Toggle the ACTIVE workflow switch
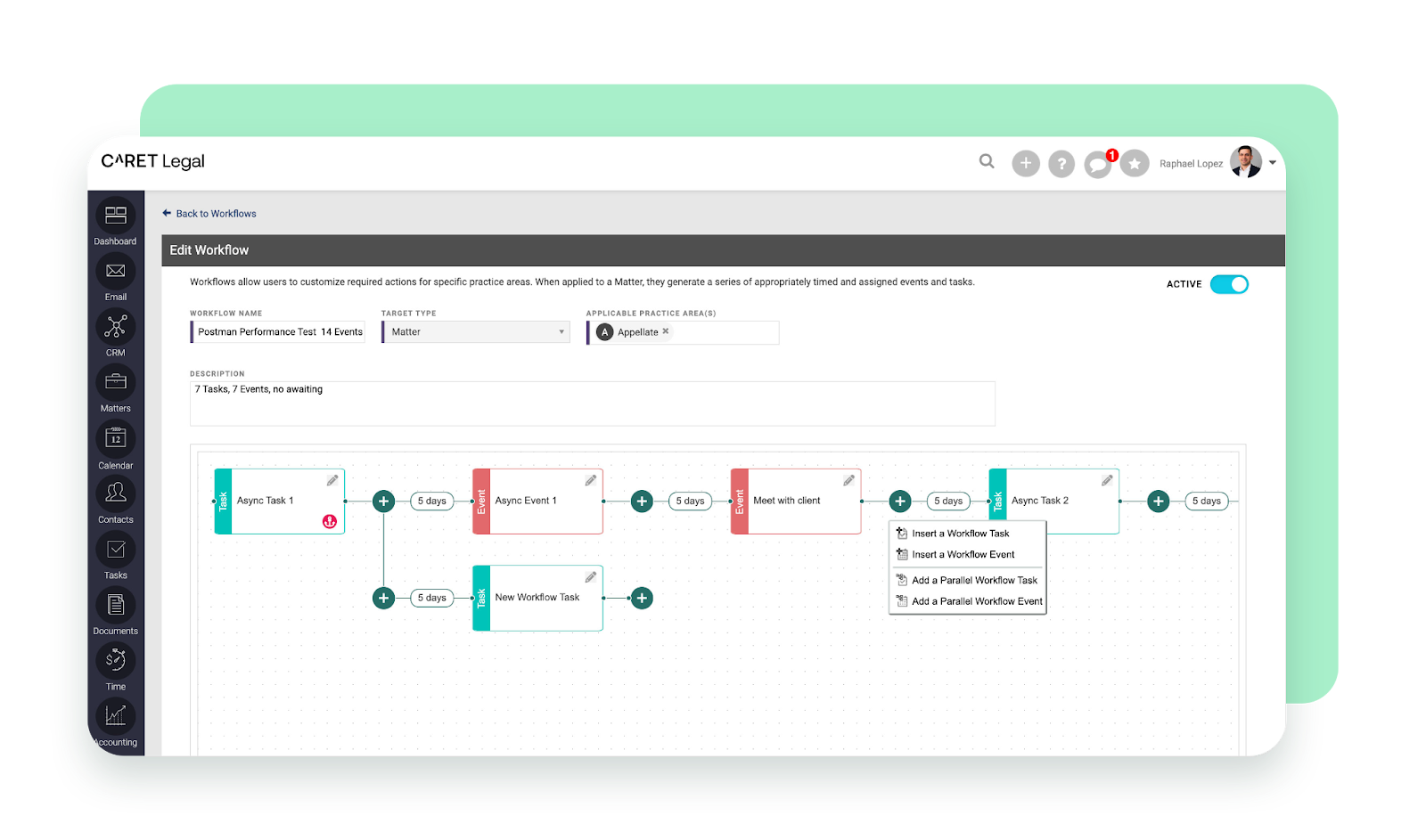Viewport: 1426px width, 840px height. point(1229,284)
